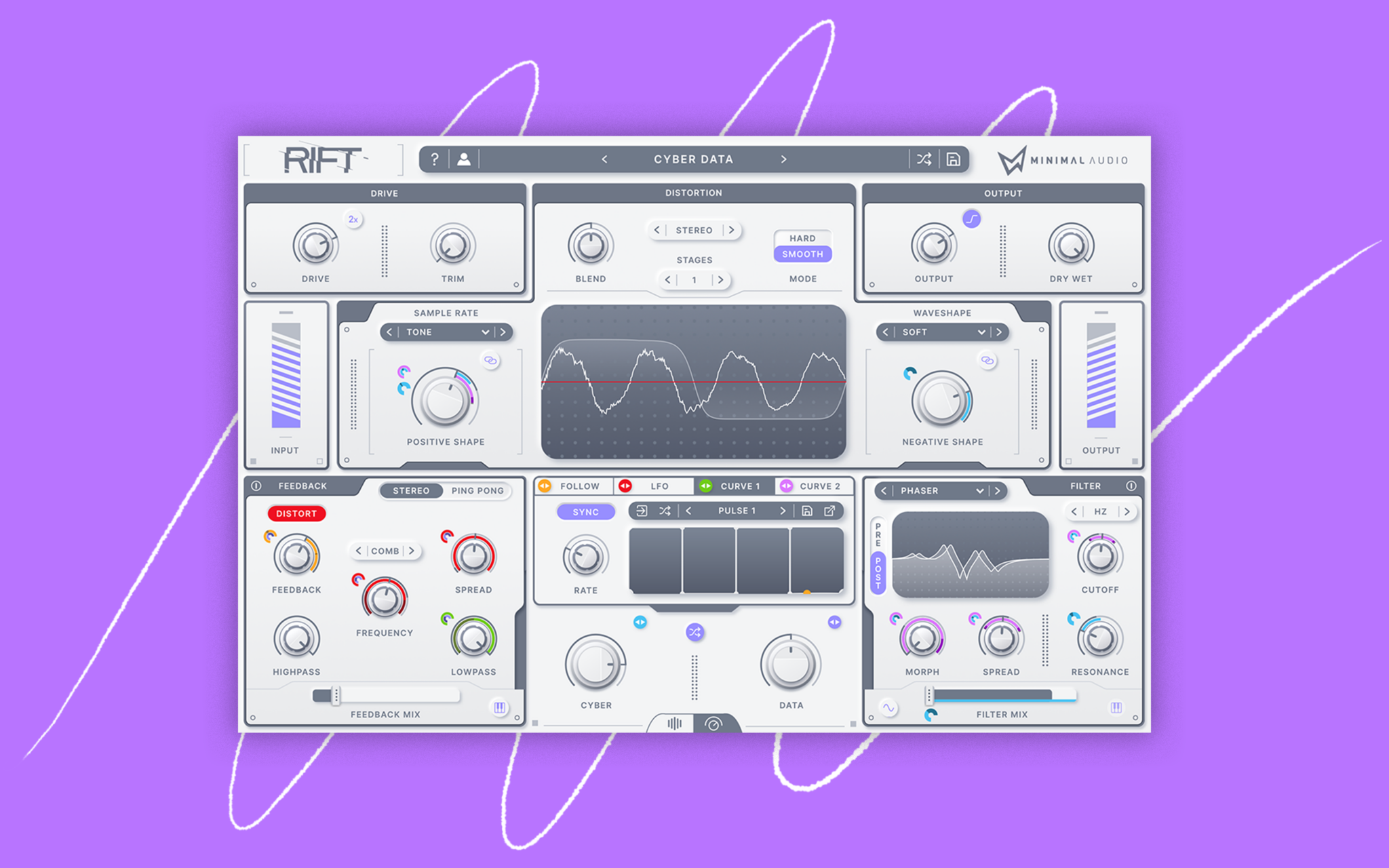The width and height of the screenshot is (1389, 868).
Task: Advance to the next preset after Cyber Data
Action: coord(784,159)
